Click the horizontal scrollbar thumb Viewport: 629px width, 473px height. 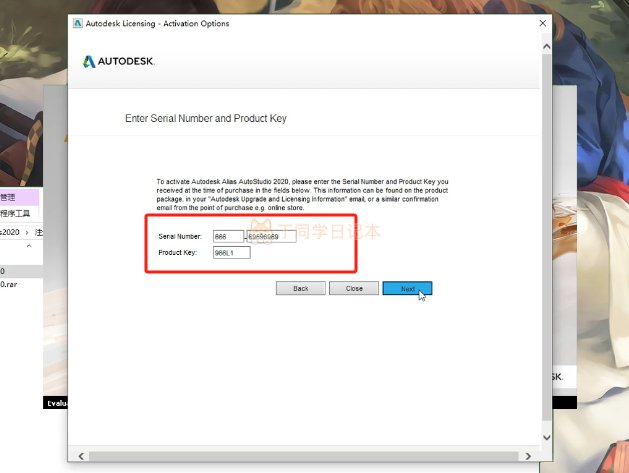pos(304,456)
